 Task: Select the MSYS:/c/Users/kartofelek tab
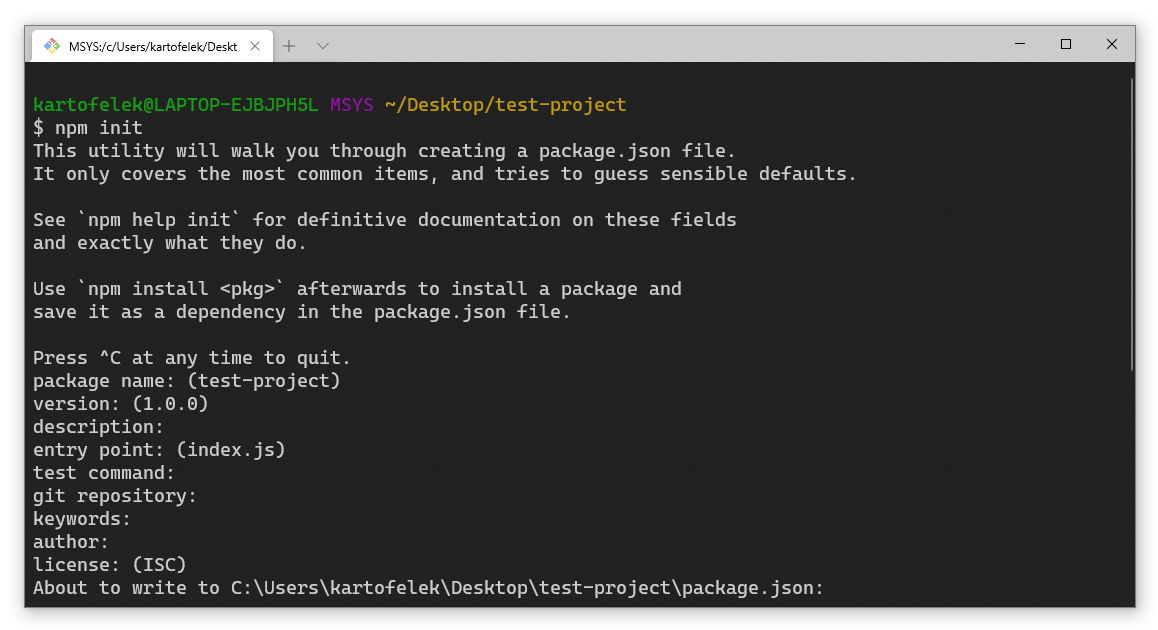pos(152,46)
